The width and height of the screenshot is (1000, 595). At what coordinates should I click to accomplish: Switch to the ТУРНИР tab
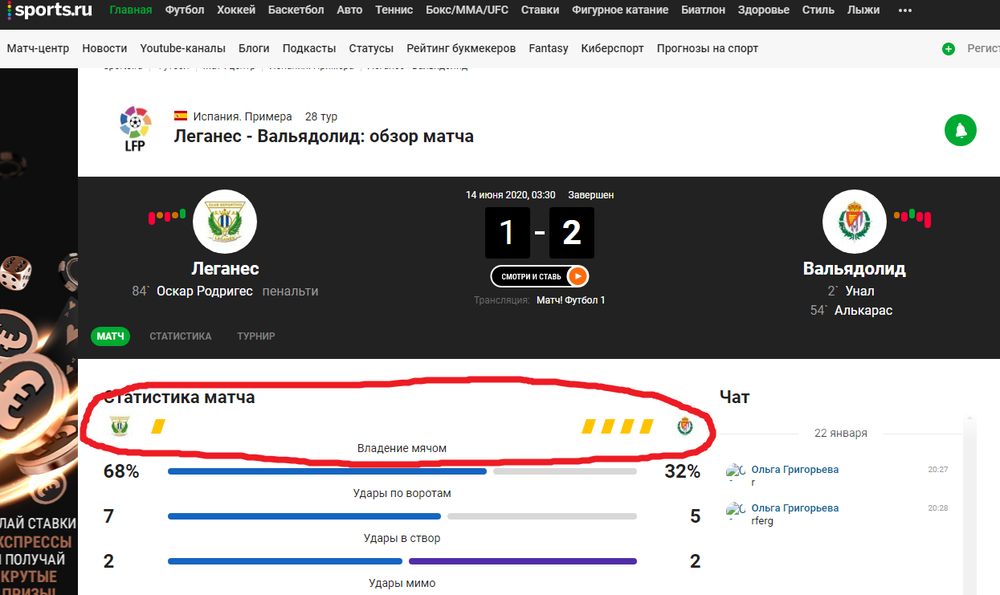click(256, 336)
